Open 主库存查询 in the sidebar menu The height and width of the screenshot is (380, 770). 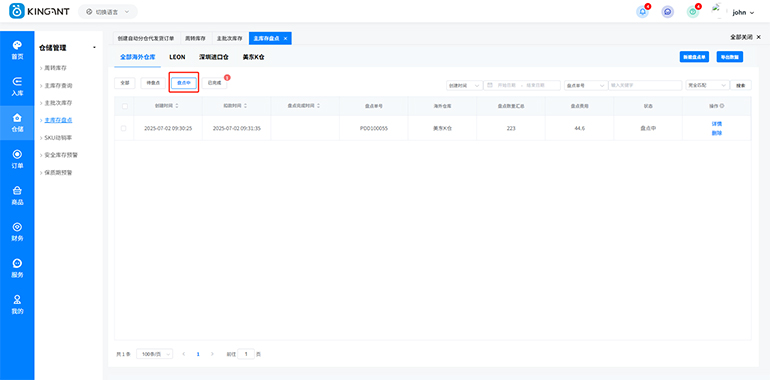(x=57, y=85)
